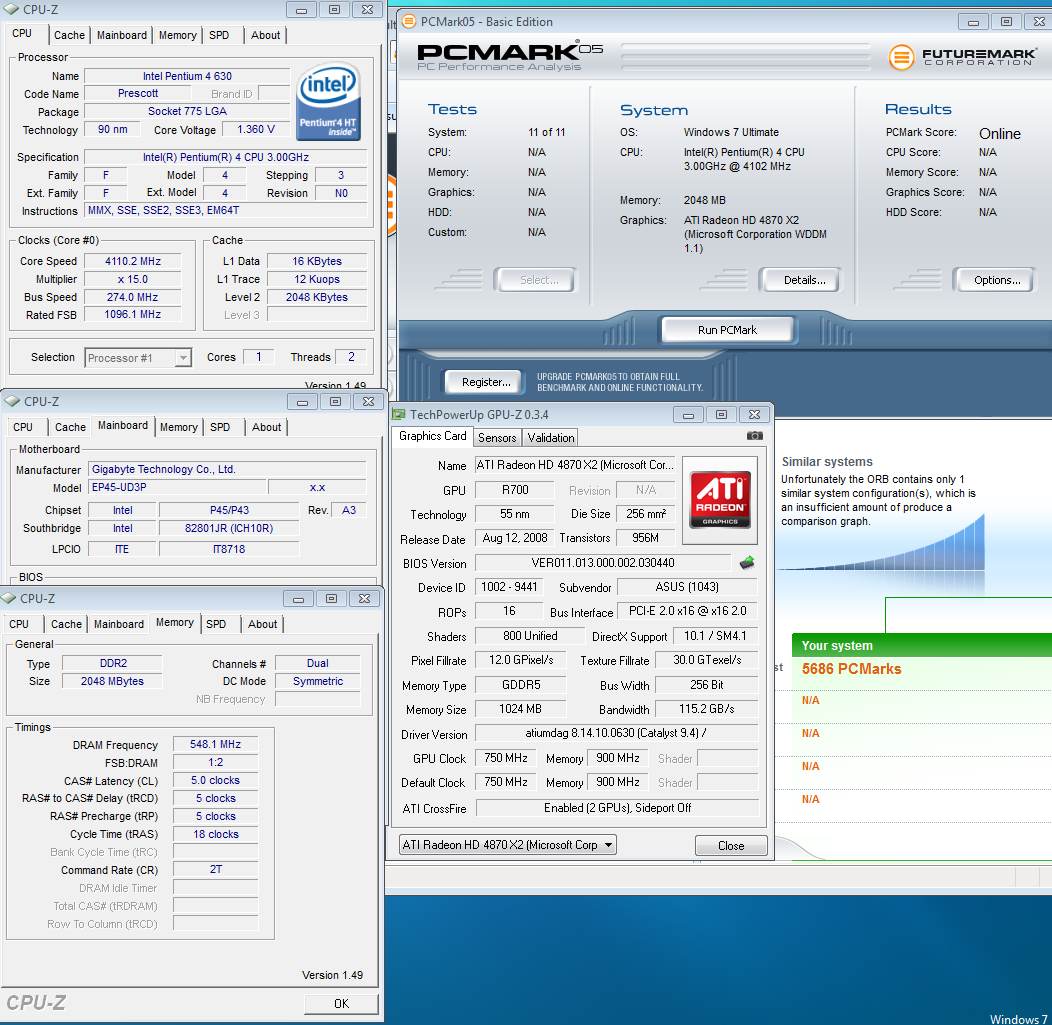Click the PCMark05 title bar icon
The image size is (1052, 1025).
408,21
